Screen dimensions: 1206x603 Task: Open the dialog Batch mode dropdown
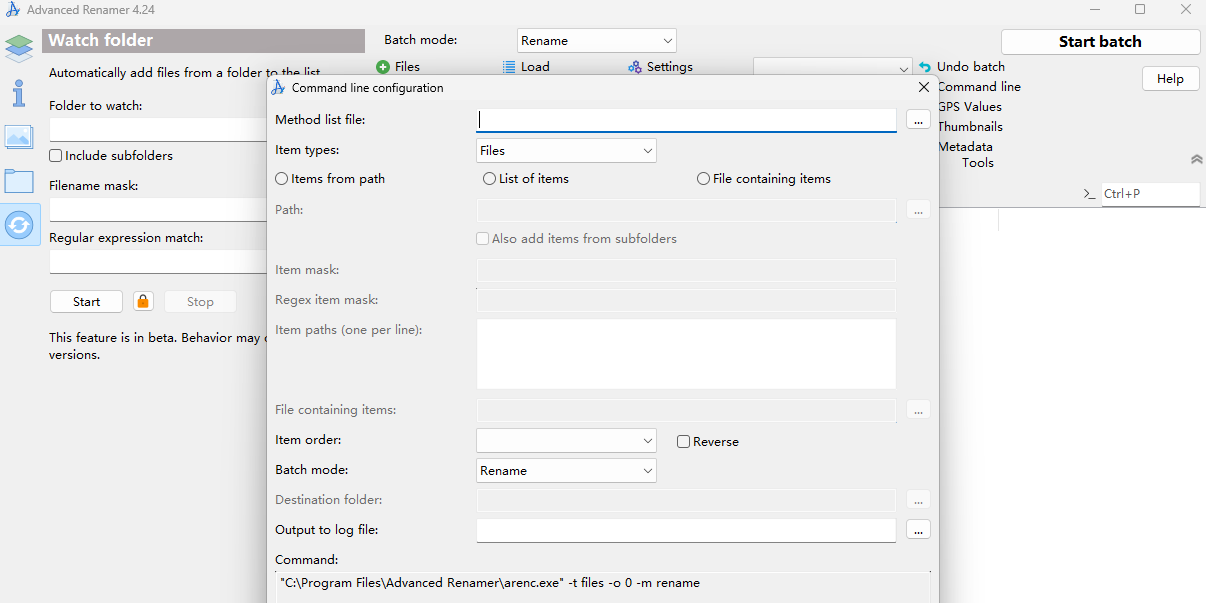point(566,470)
